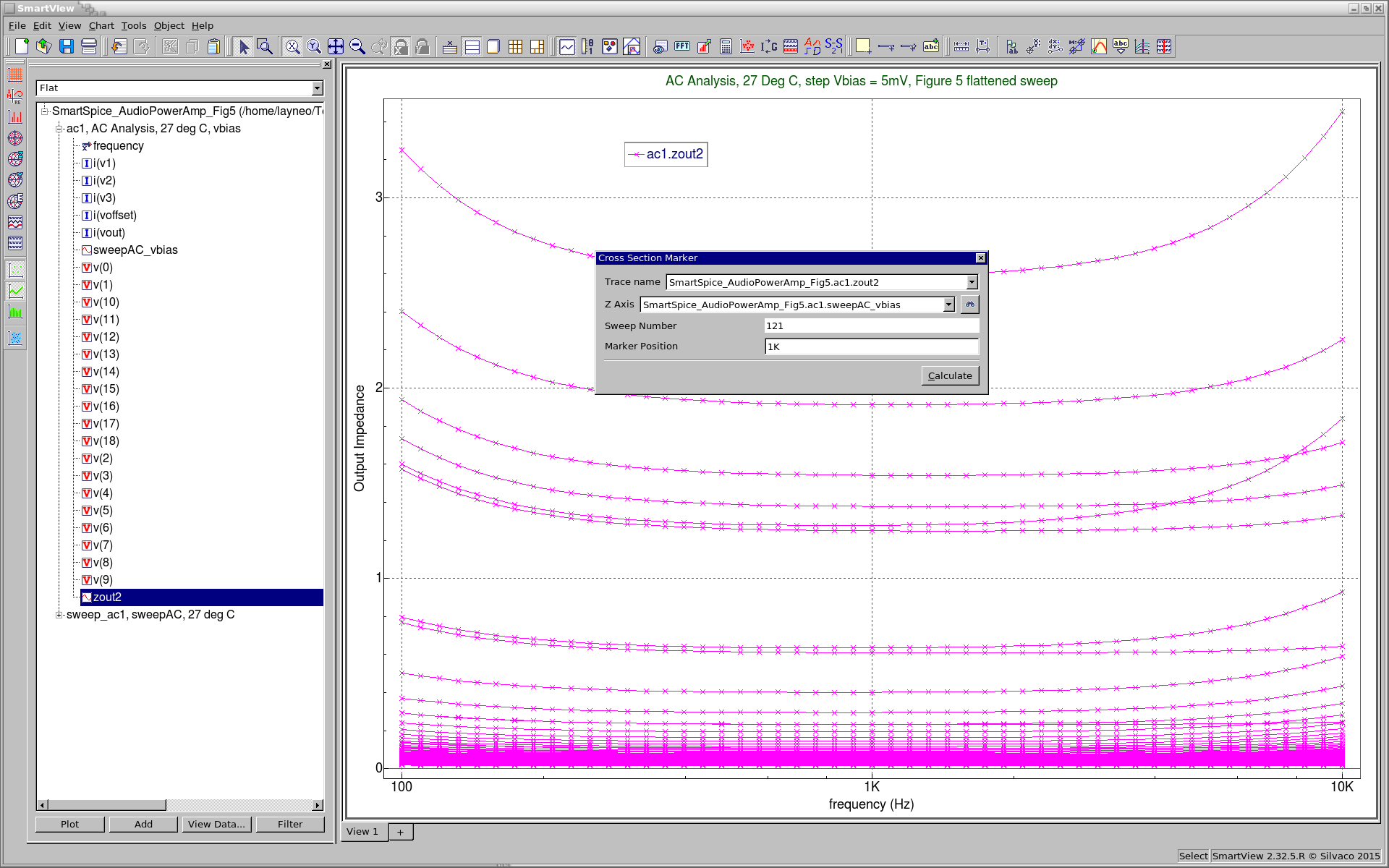Toggle the stacked rows chart layout

[472, 47]
